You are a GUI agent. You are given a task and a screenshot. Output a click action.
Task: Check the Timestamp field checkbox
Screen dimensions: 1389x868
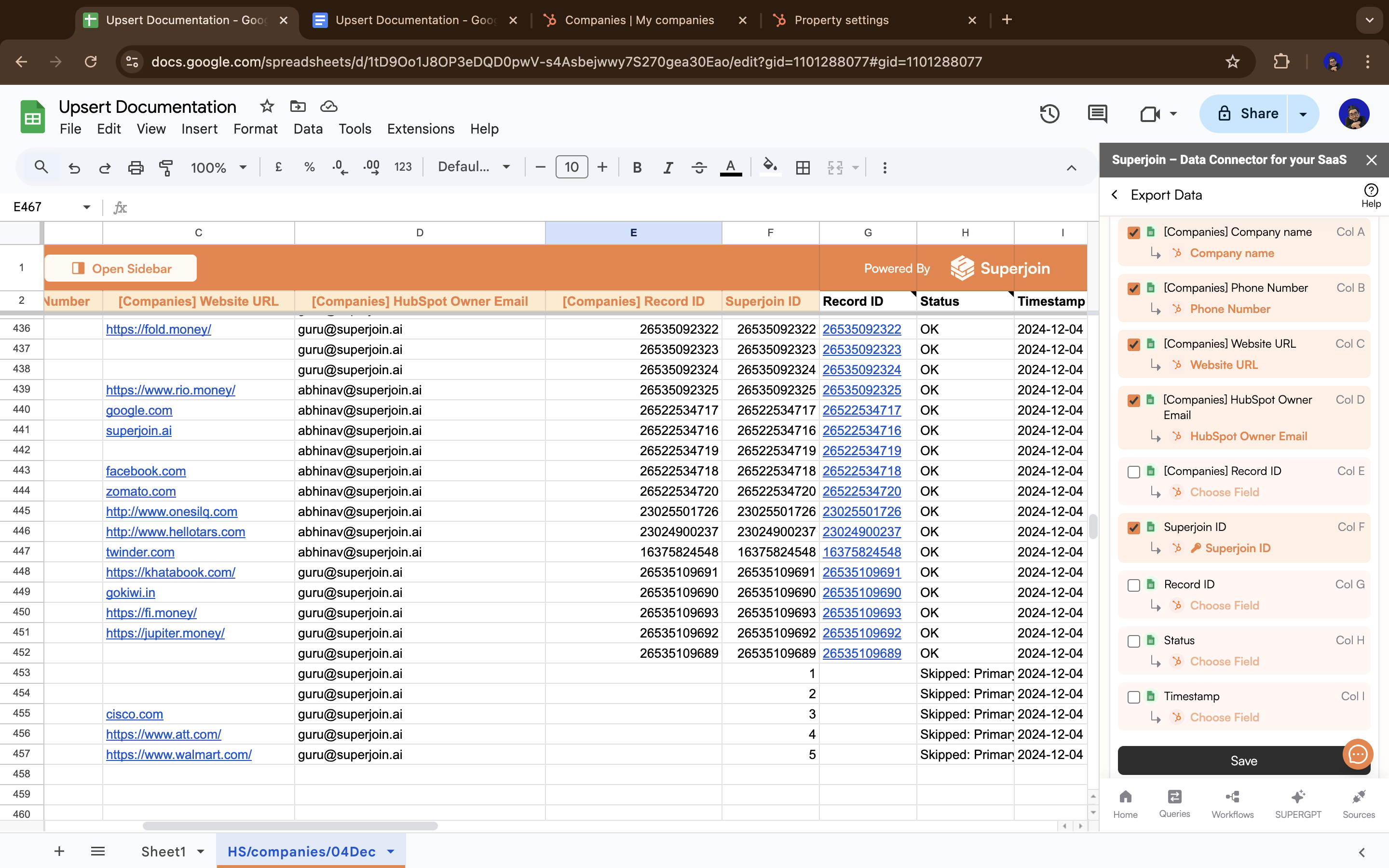coord(1133,697)
